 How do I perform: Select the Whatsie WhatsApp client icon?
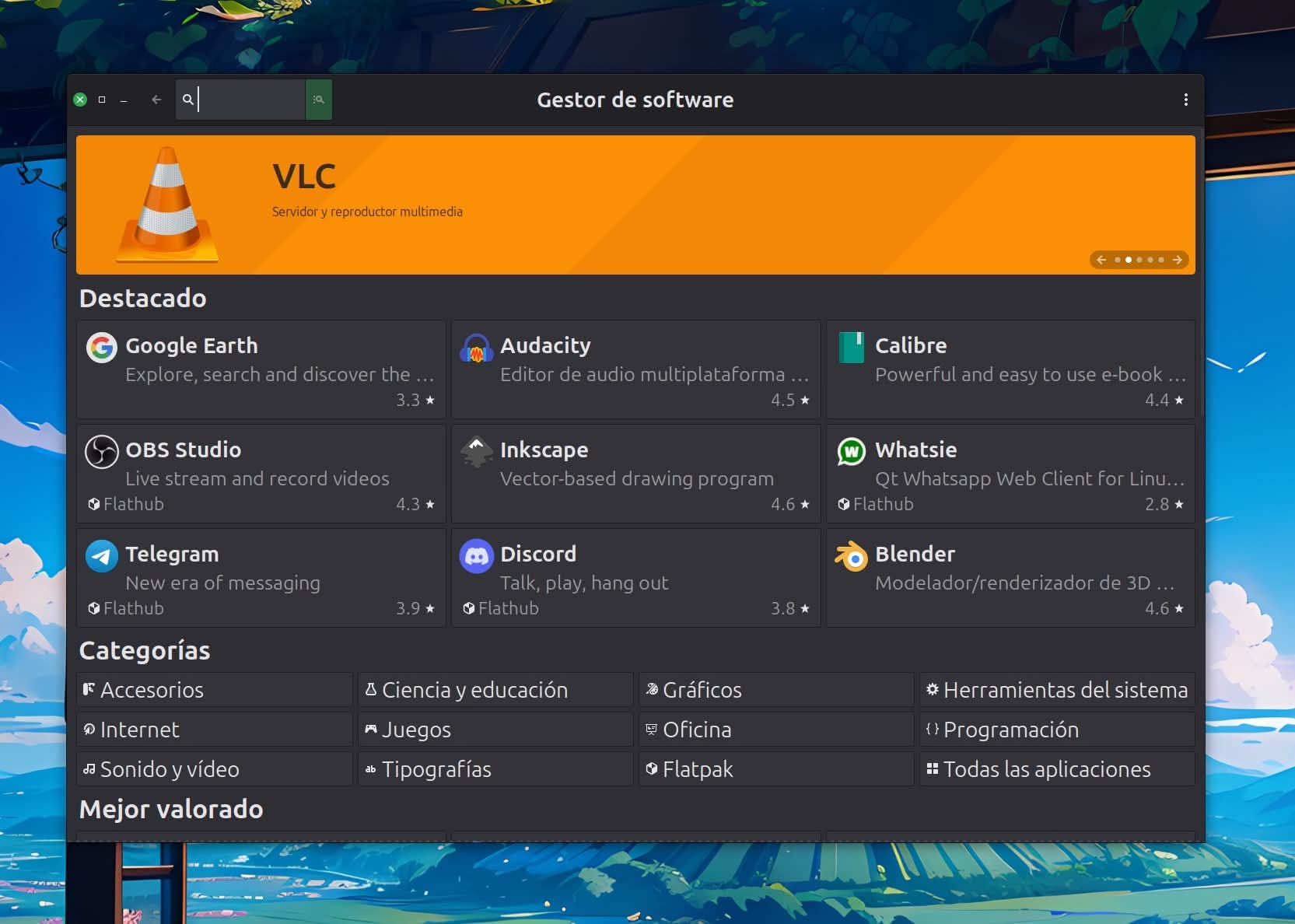point(852,451)
